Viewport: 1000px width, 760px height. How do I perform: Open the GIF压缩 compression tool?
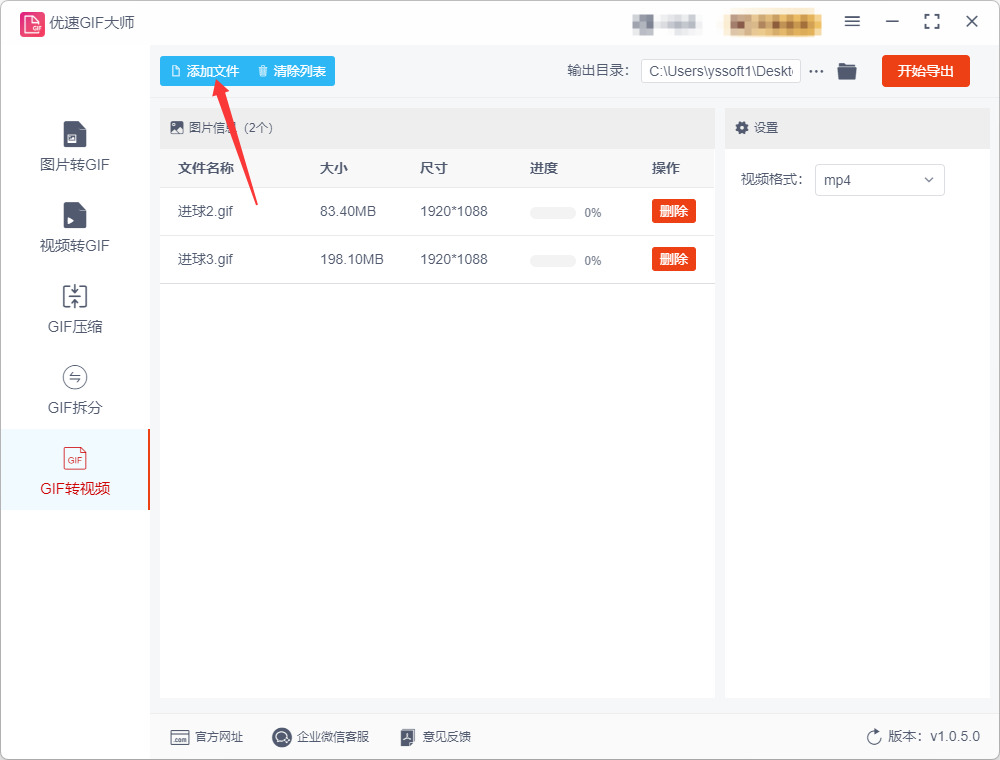click(75, 309)
